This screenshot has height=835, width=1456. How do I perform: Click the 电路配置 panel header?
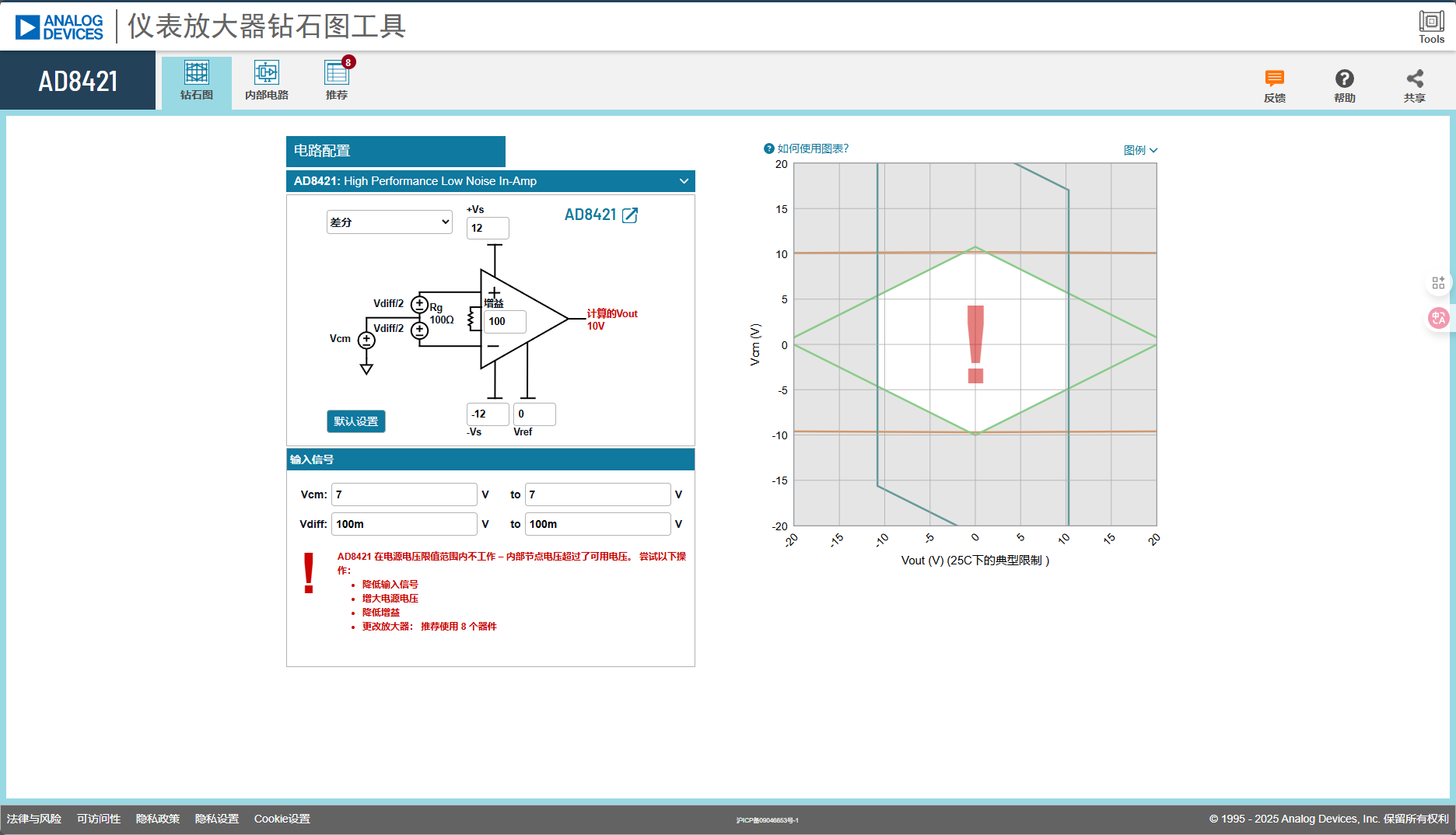pyautogui.click(x=396, y=151)
